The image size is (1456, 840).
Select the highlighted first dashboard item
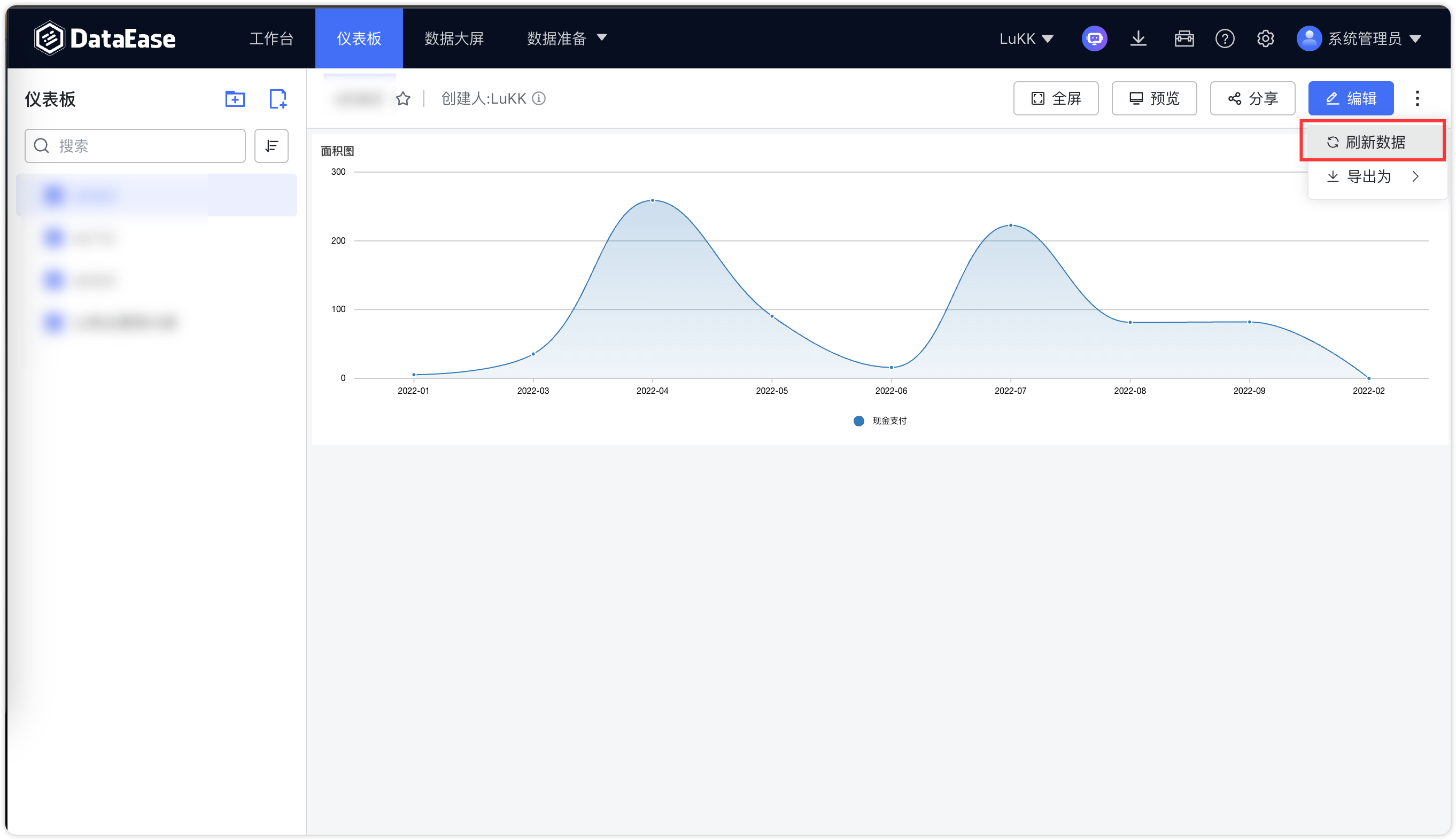tap(157, 195)
